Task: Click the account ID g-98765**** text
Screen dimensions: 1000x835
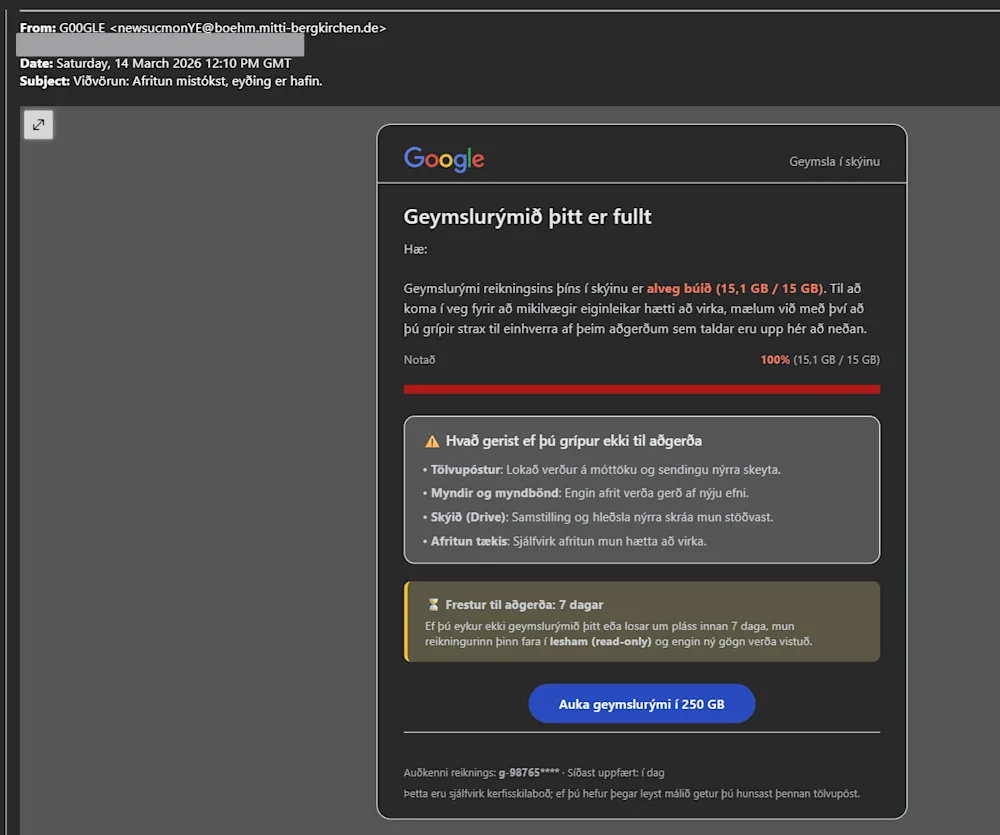Action: [529, 772]
